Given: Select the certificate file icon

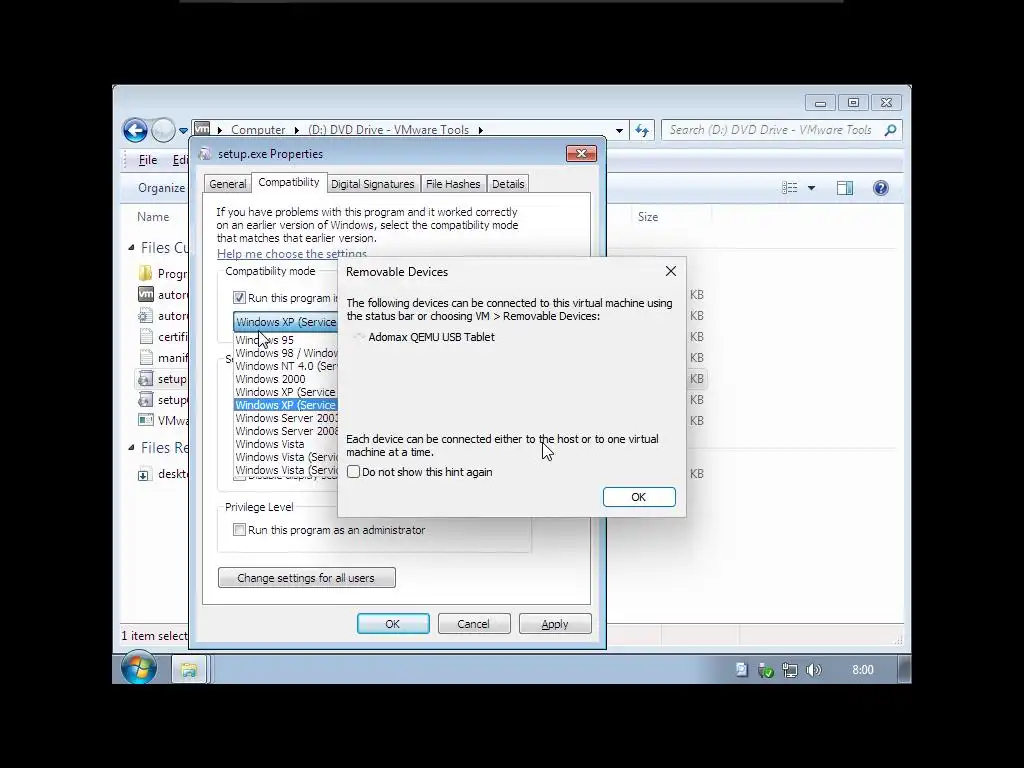Looking at the screenshot, I should click(x=146, y=336).
